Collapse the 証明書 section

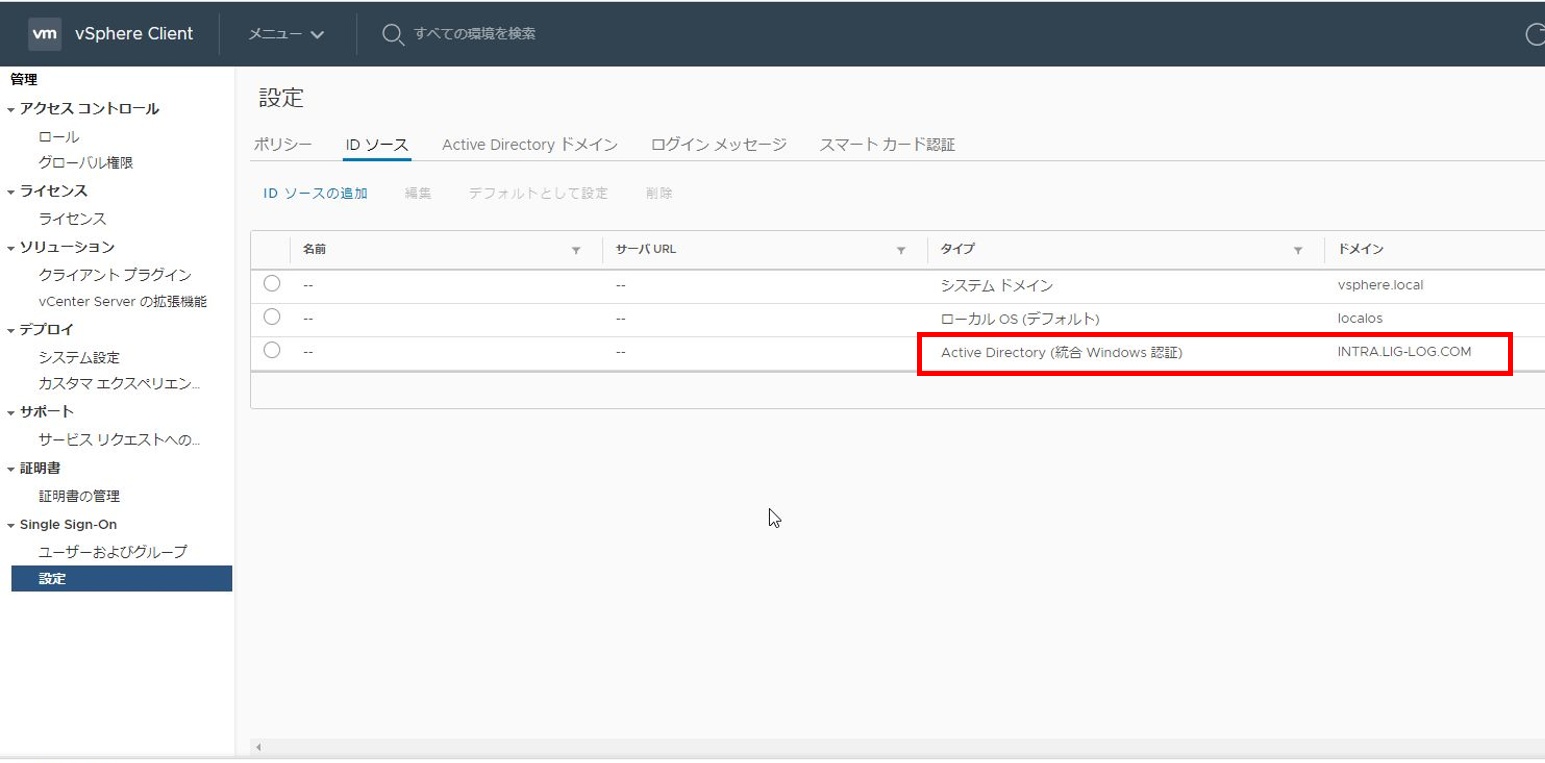pos(11,468)
